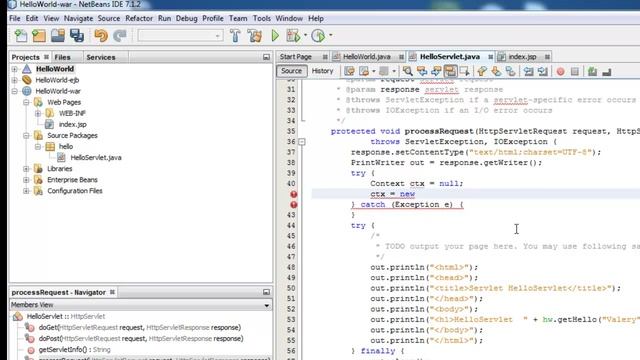Image resolution: width=640 pixels, height=360 pixels.
Task: Open the Team menu
Action: [x=238, y=18]
